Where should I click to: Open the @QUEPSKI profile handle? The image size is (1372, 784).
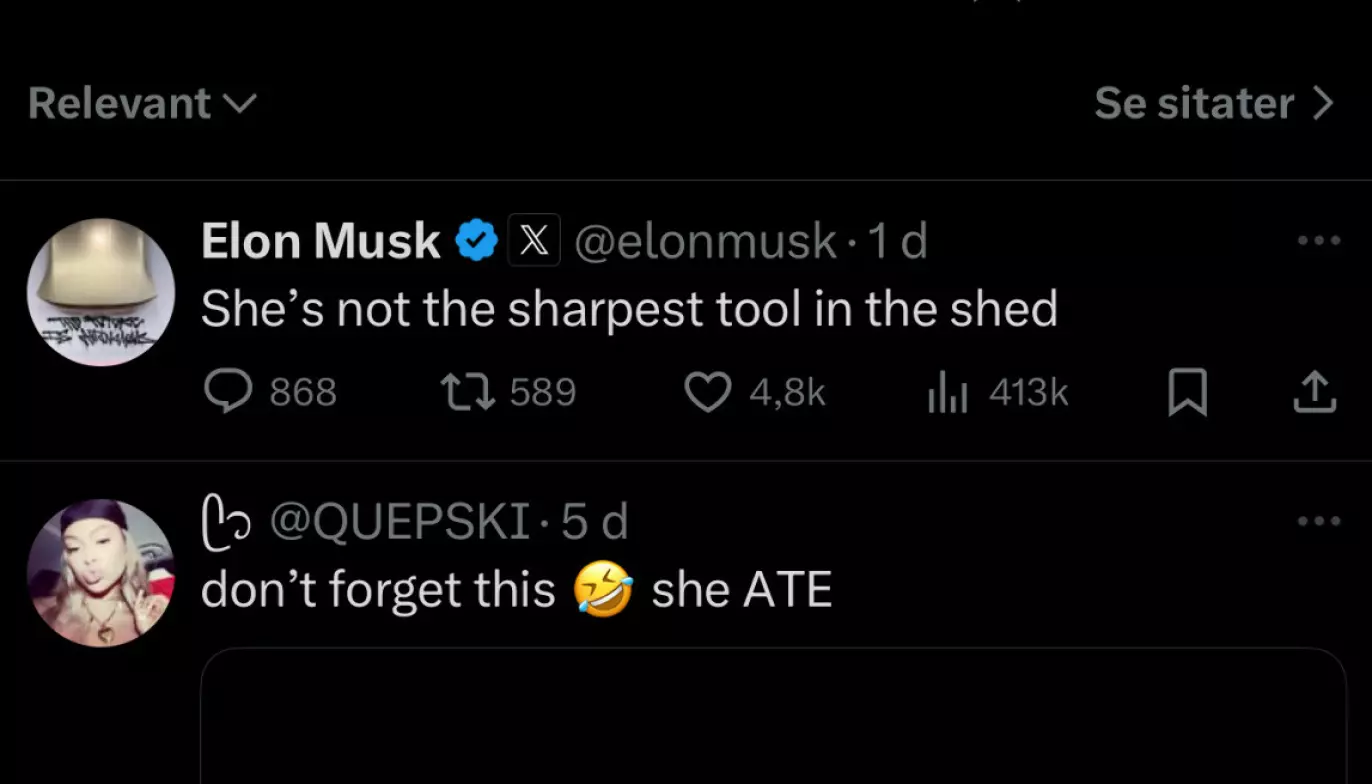396,522
